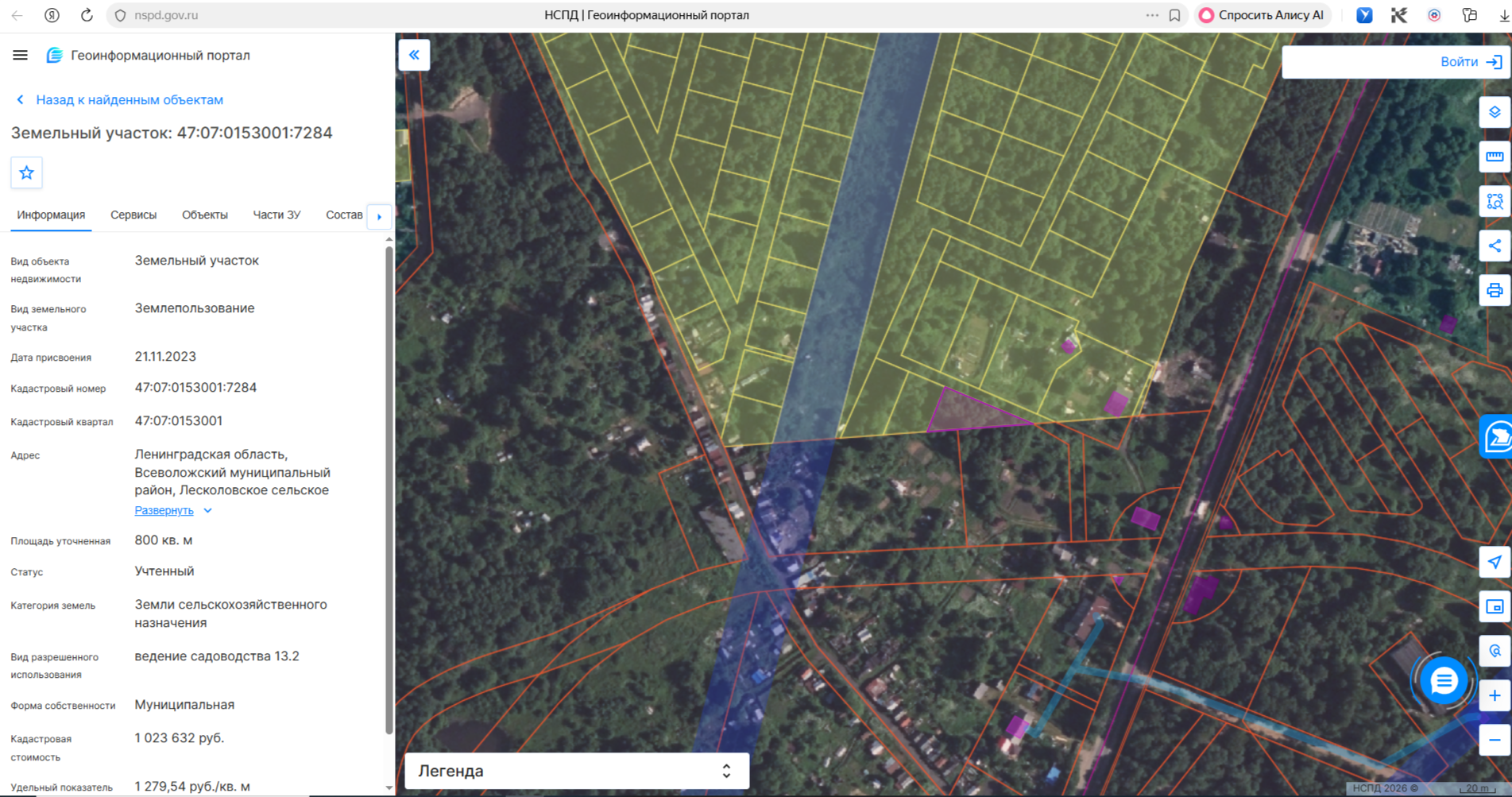Viewport: 1512px width, 797px height.
Task: Locate my position arrow icon
Action: coord(1495,562)
